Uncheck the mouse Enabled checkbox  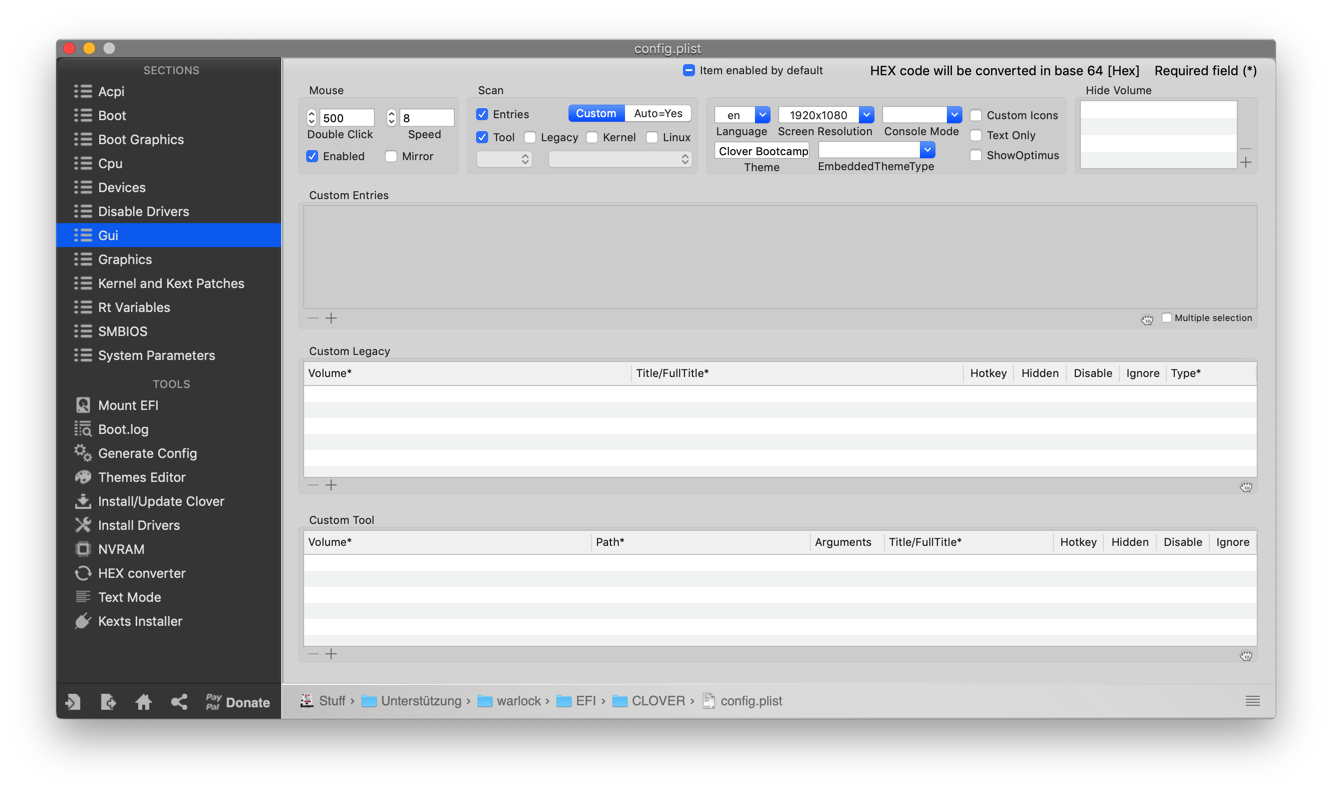(312, 157)
